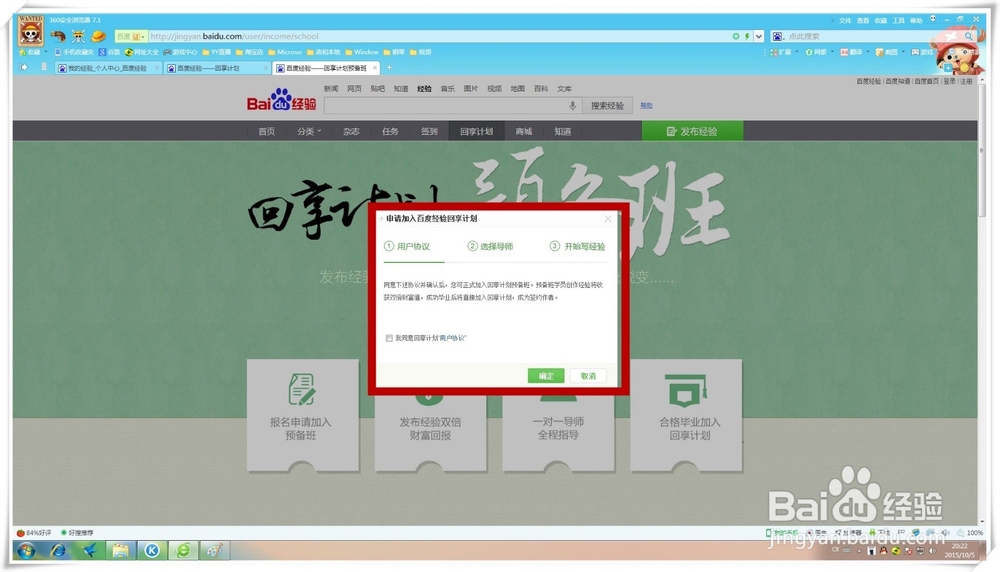Click the green refresh icon in address bar

tap(736, 36)
